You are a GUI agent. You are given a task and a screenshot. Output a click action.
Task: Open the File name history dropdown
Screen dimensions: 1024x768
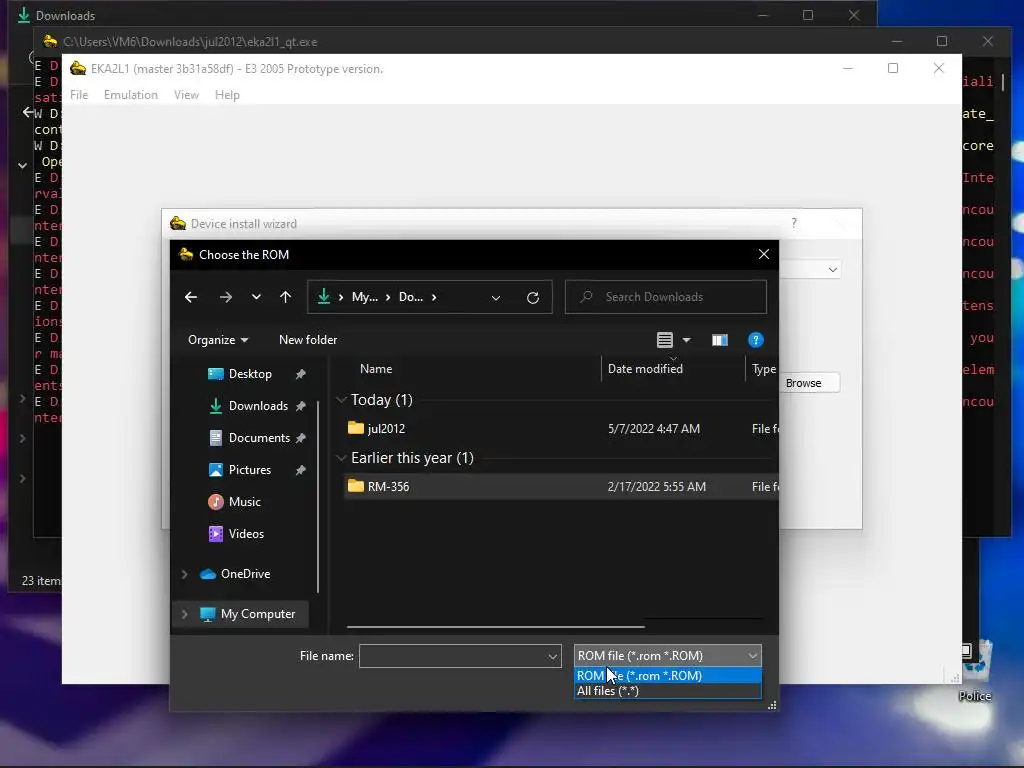pyautogui.click(x=552, y=656)
